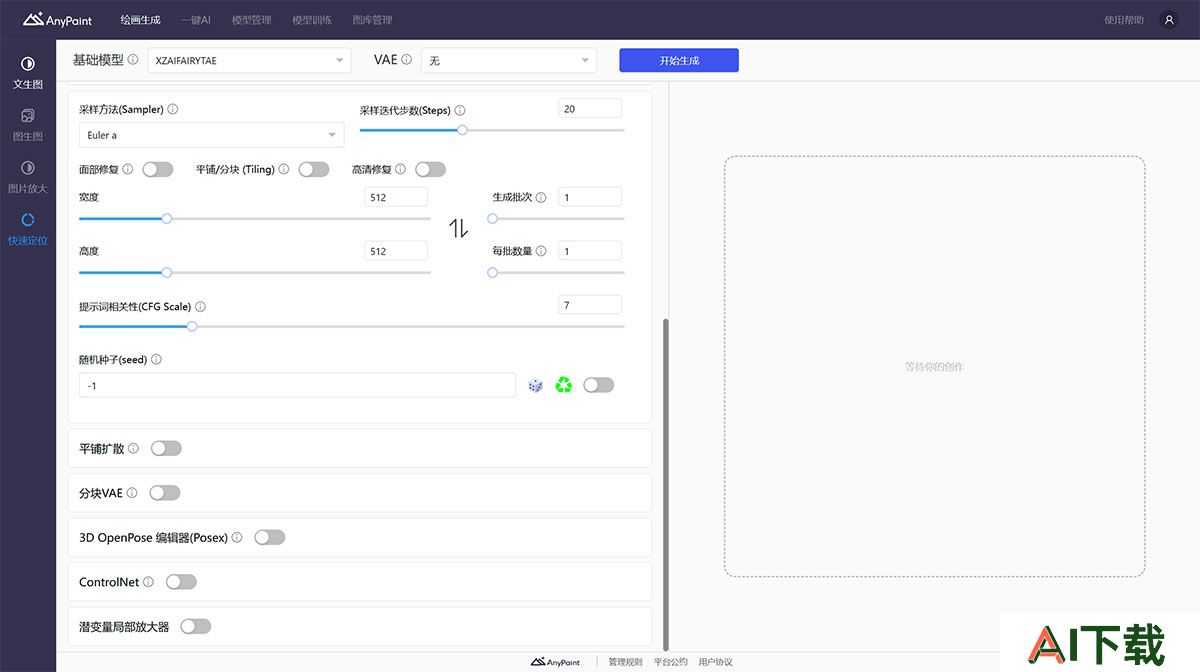1200x672 pixels.
Task: Toggle the switch next to seed icons
Action: [599, 385]
